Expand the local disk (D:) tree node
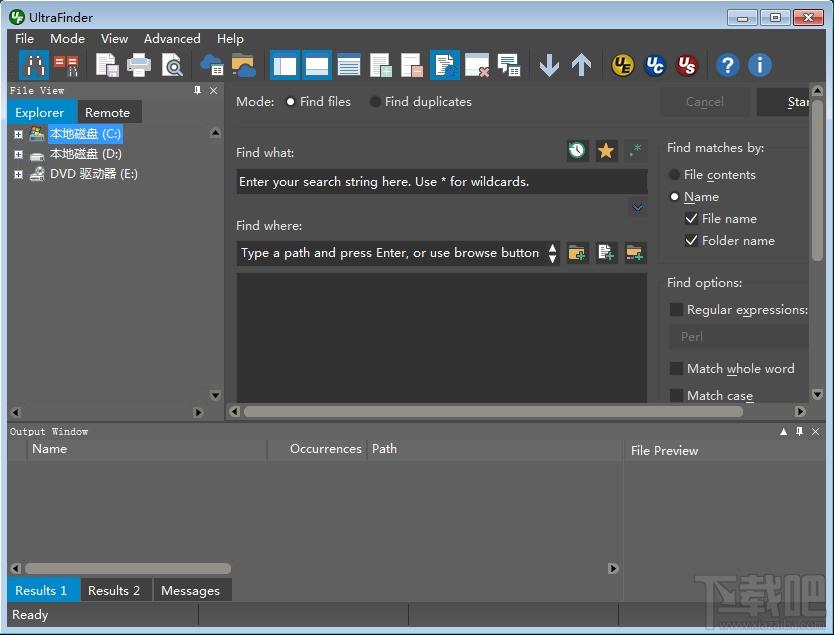Image resolution: width=834 pixels, height=635 pixels. (x=18, y=155)
